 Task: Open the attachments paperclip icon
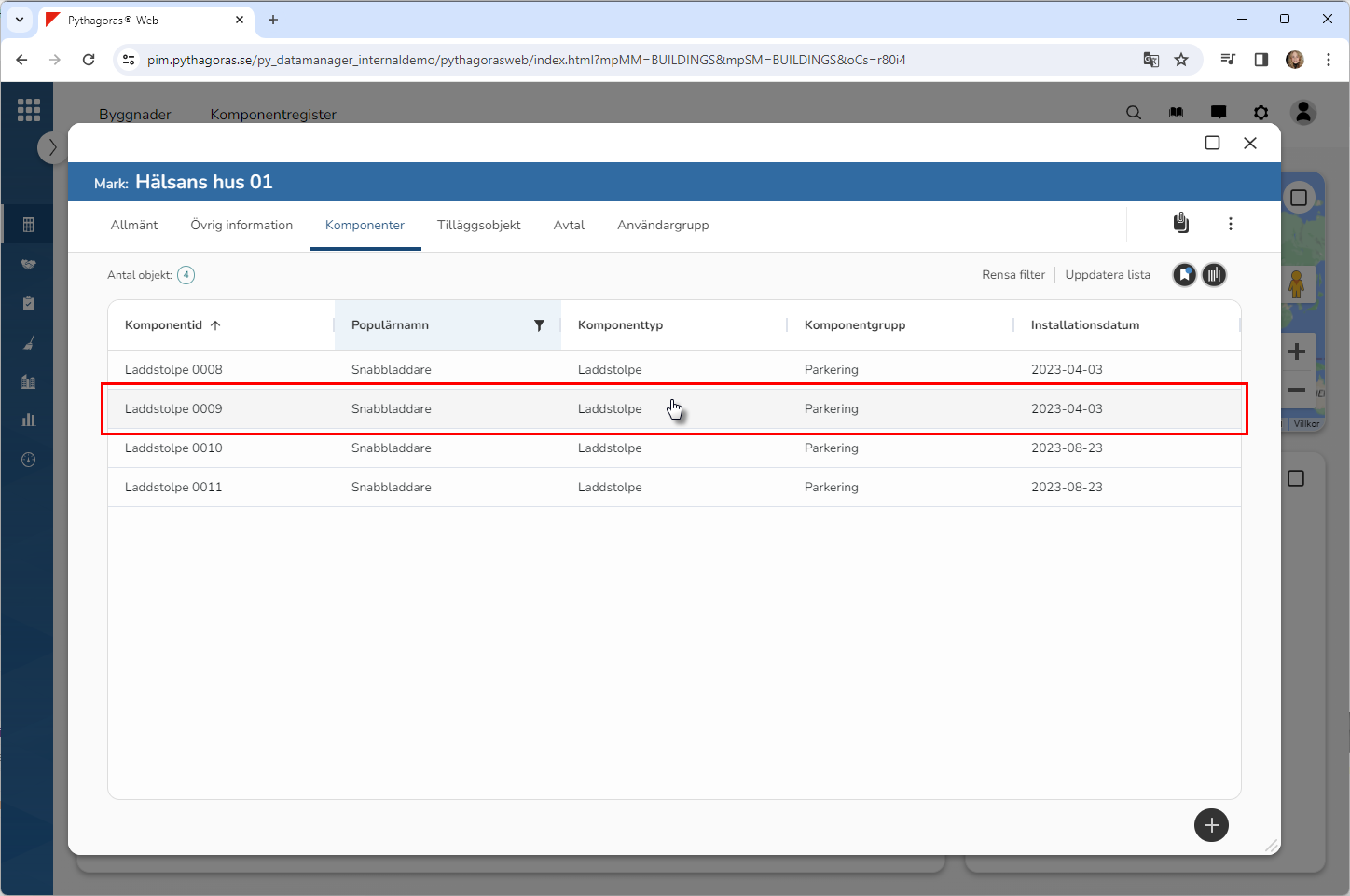click(x=1180, y=223)
